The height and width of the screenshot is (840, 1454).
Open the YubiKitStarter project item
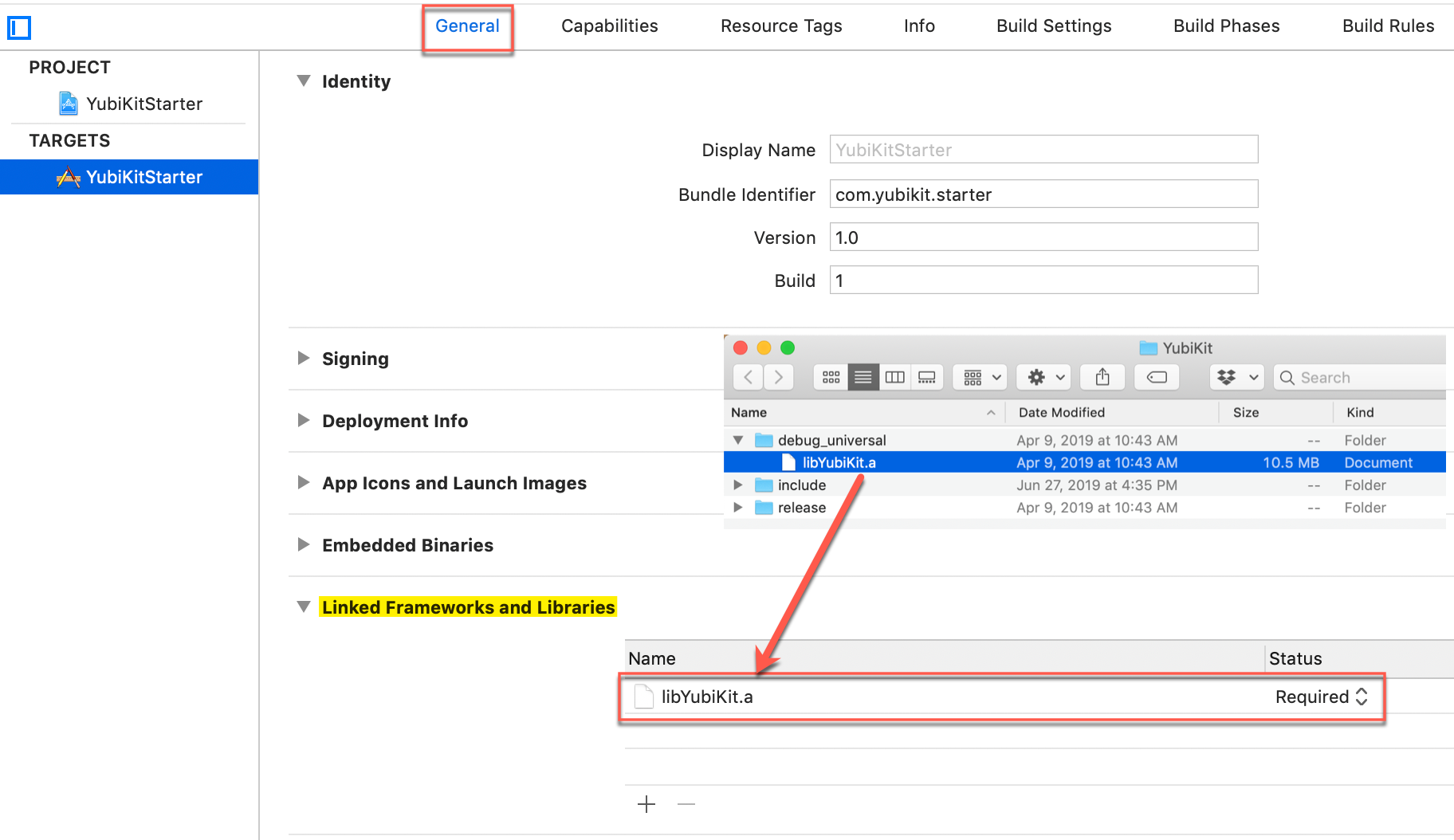click(130, 104)
